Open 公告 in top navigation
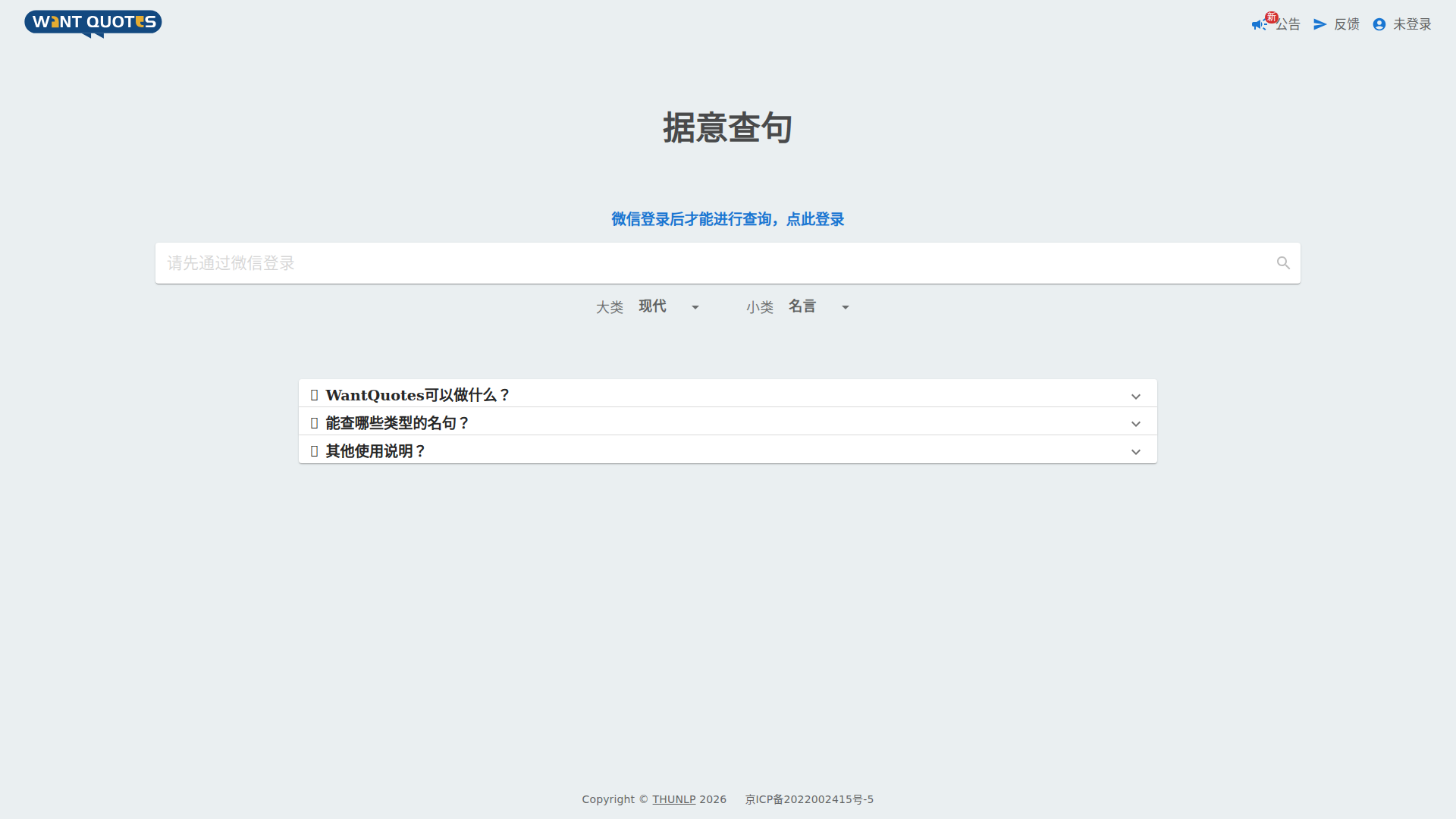Screen dimensions: 1456x819 coord(1288,24)
